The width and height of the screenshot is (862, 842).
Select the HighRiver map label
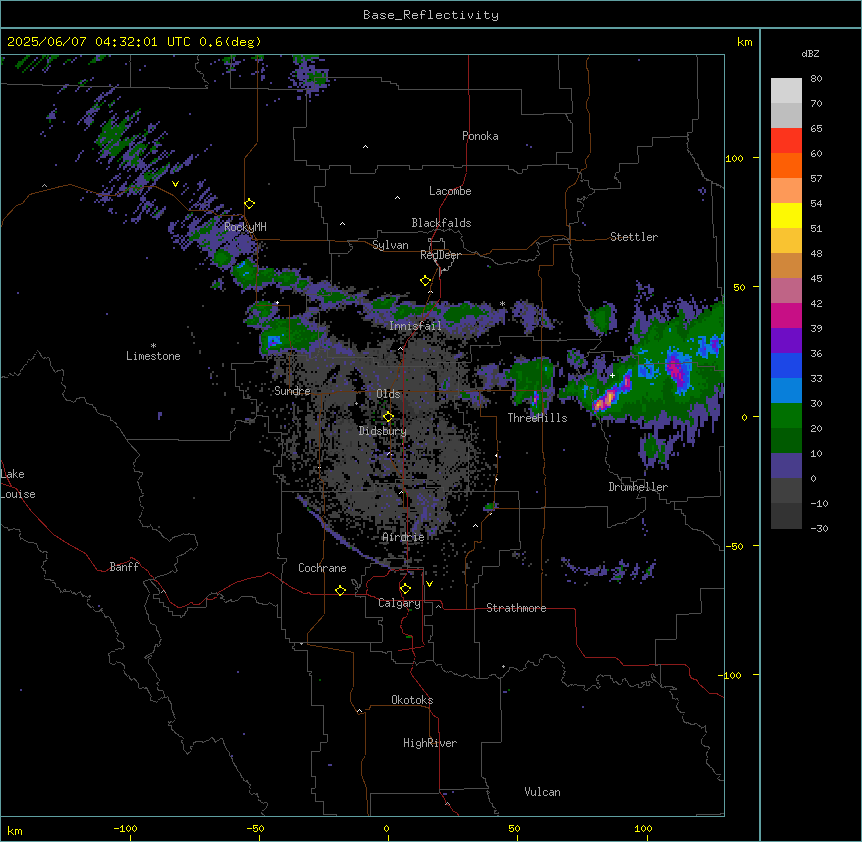coord(430,743)
